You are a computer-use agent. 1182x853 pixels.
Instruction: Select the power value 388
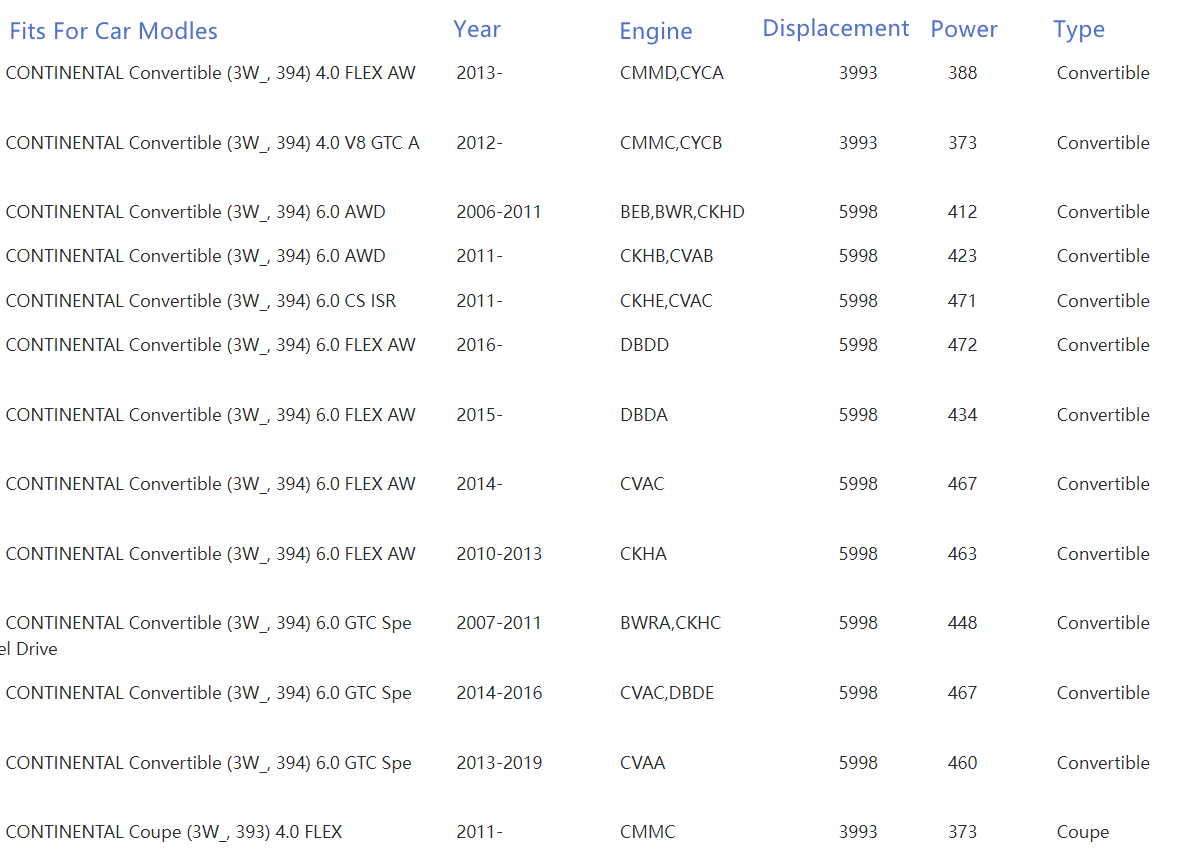point(962,73)
